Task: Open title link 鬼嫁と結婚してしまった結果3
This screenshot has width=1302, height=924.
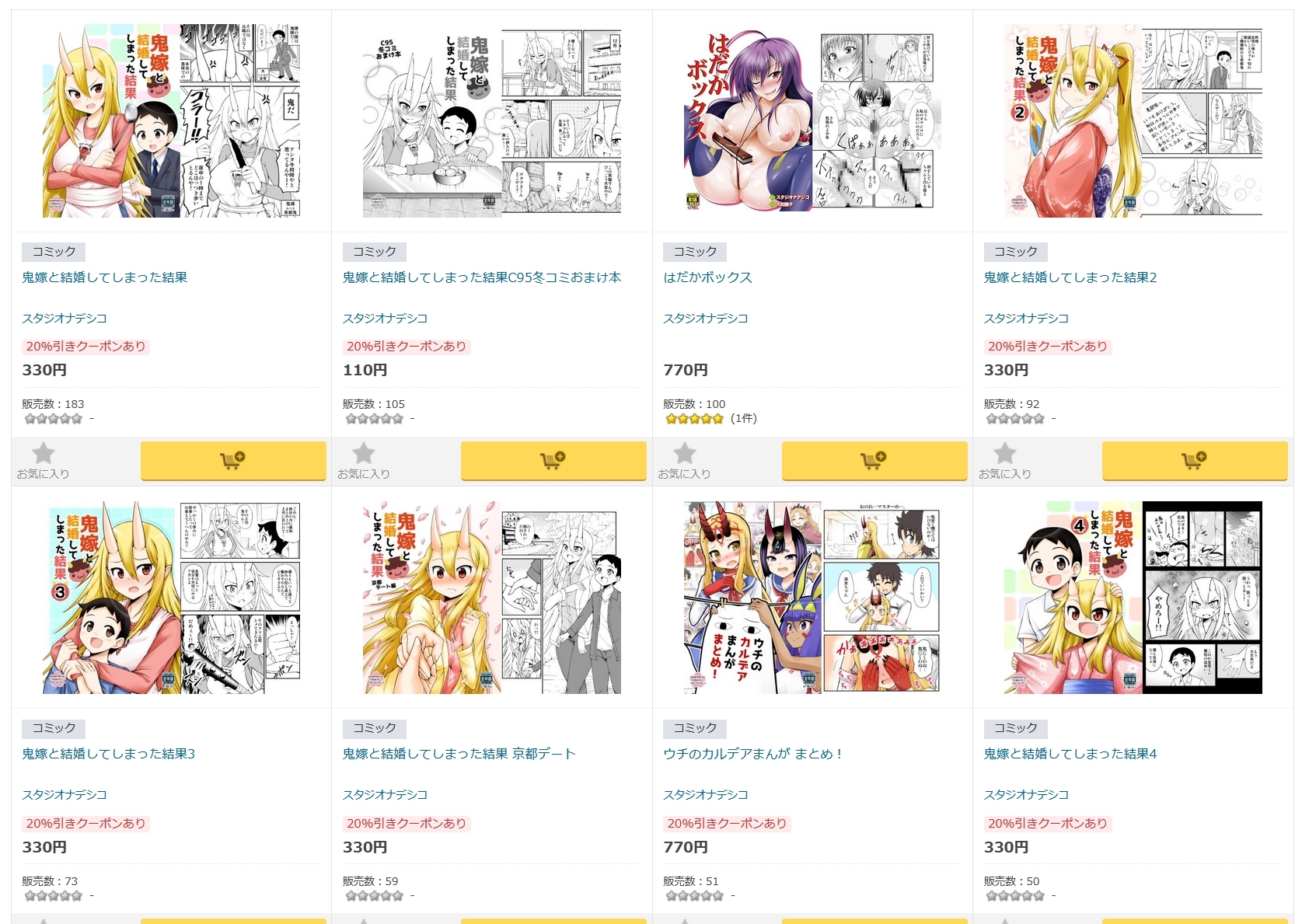Action: click(108, 754)
